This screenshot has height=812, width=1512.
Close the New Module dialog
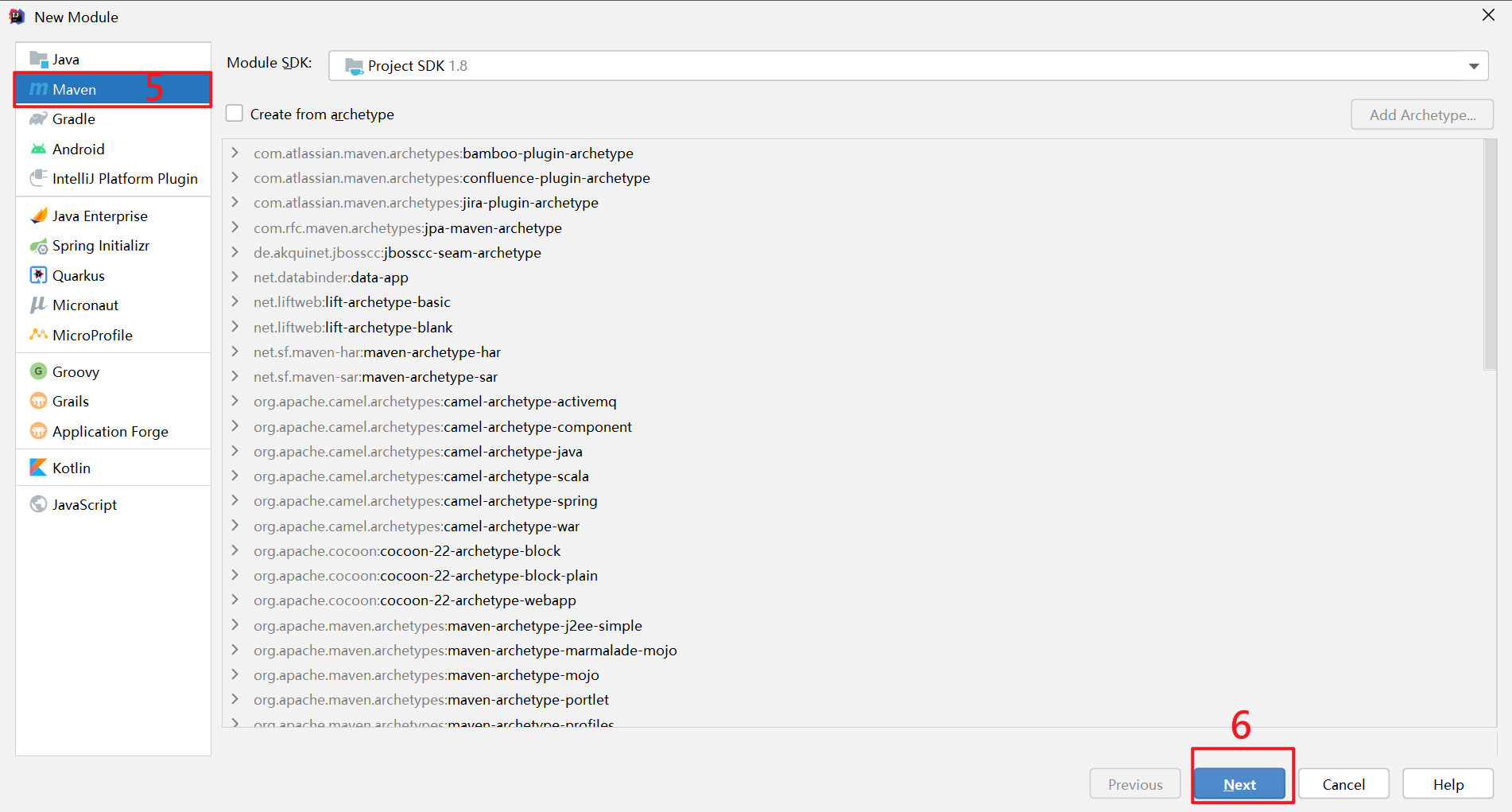(x=1488, y=15)
